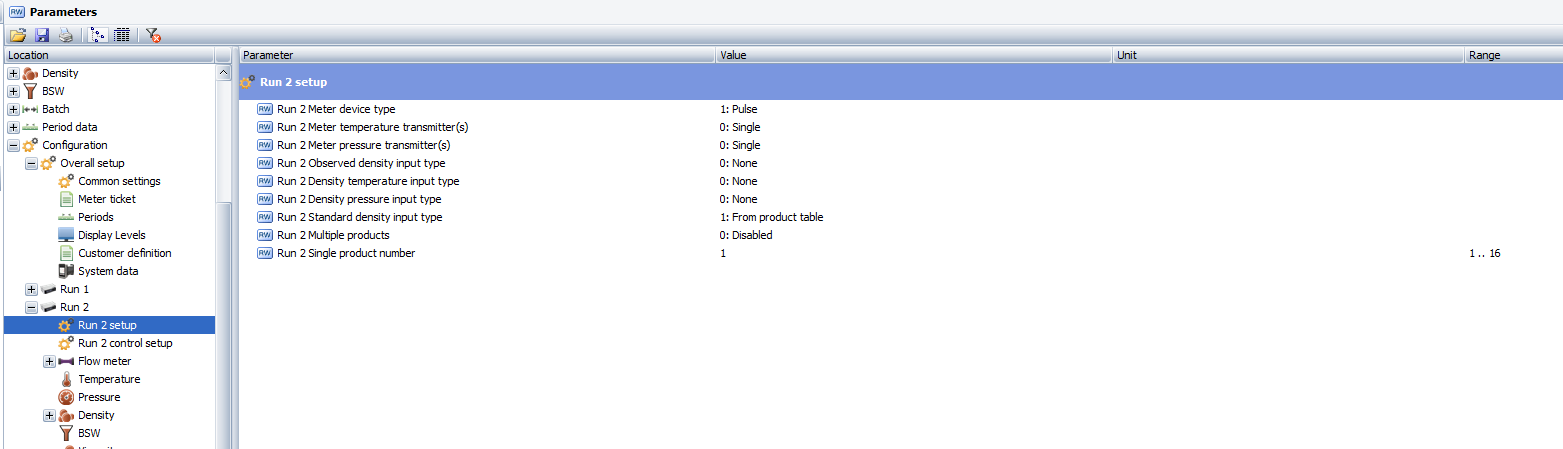Print parameters using the printer icon
The width and height of the screenshot is (1563, 449).
(66, 35)
